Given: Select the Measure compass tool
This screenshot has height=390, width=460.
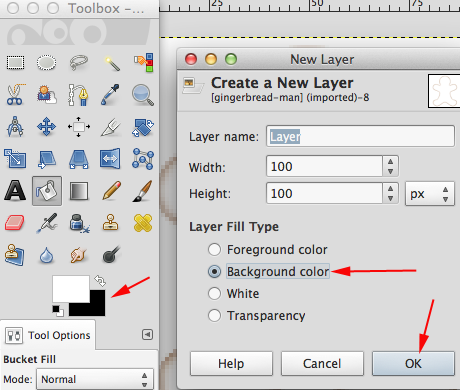Looking at the screenshot, I should click(15, 127).
